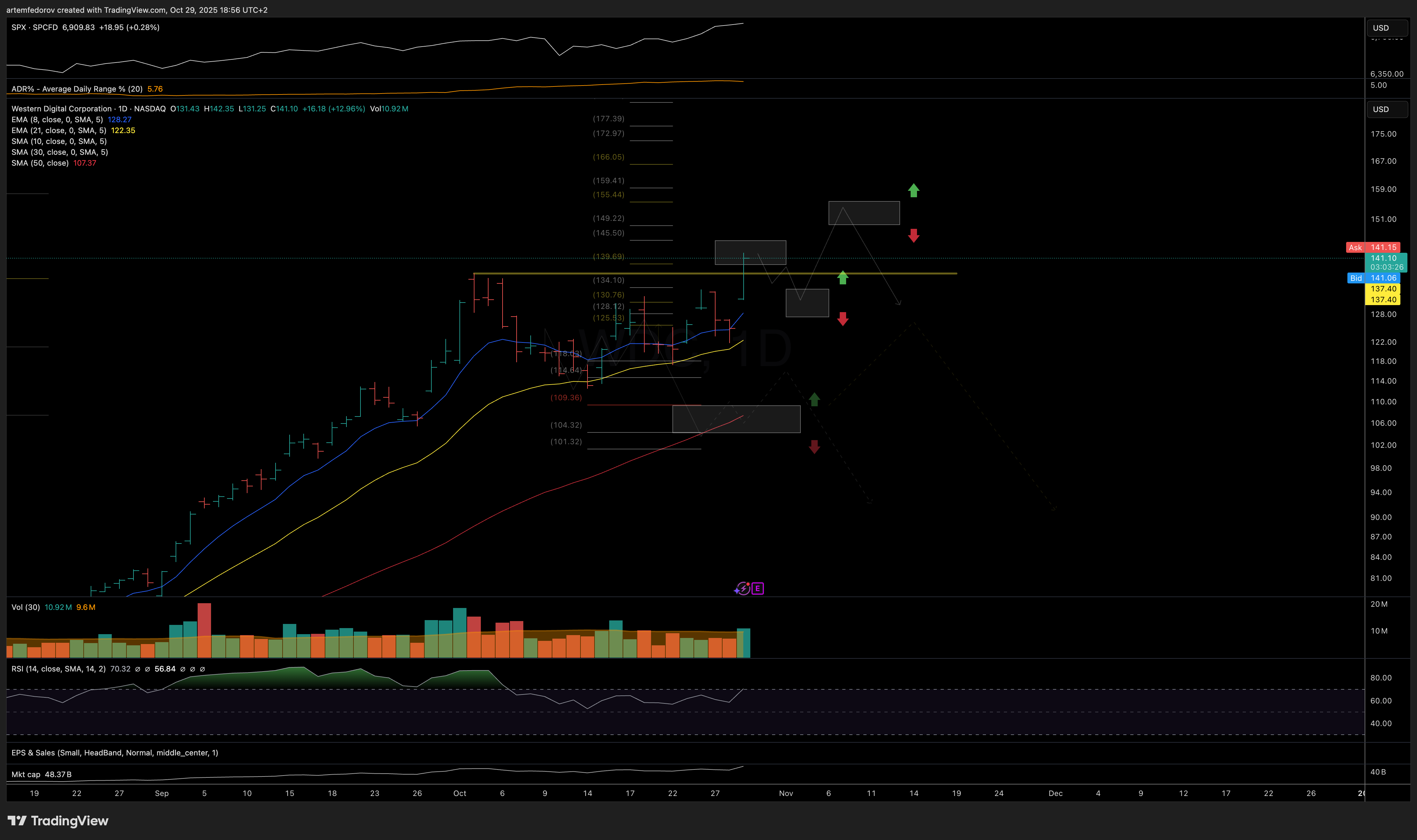The height and width of the screenshot is (840, 1417).
Task: Click the Sep label on time axis
Action: (x=162, y=794)
